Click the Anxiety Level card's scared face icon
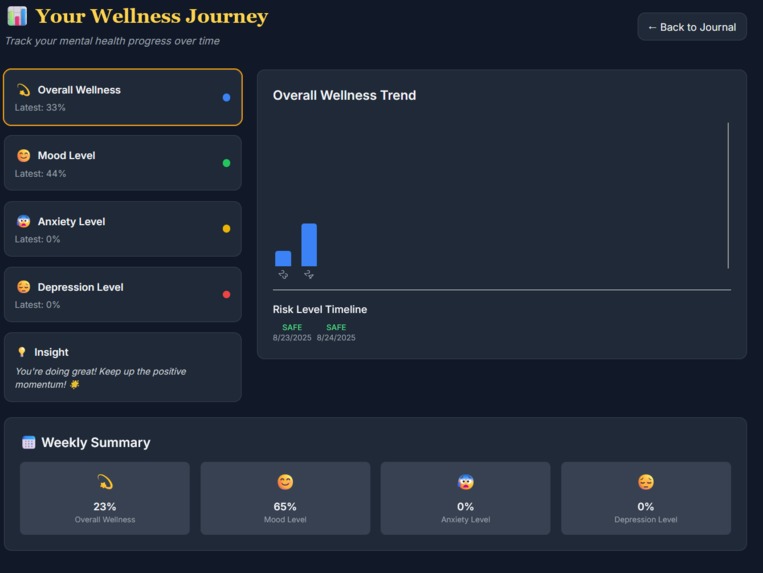Viewport: 763px width, 573px height. click(23, 221)
